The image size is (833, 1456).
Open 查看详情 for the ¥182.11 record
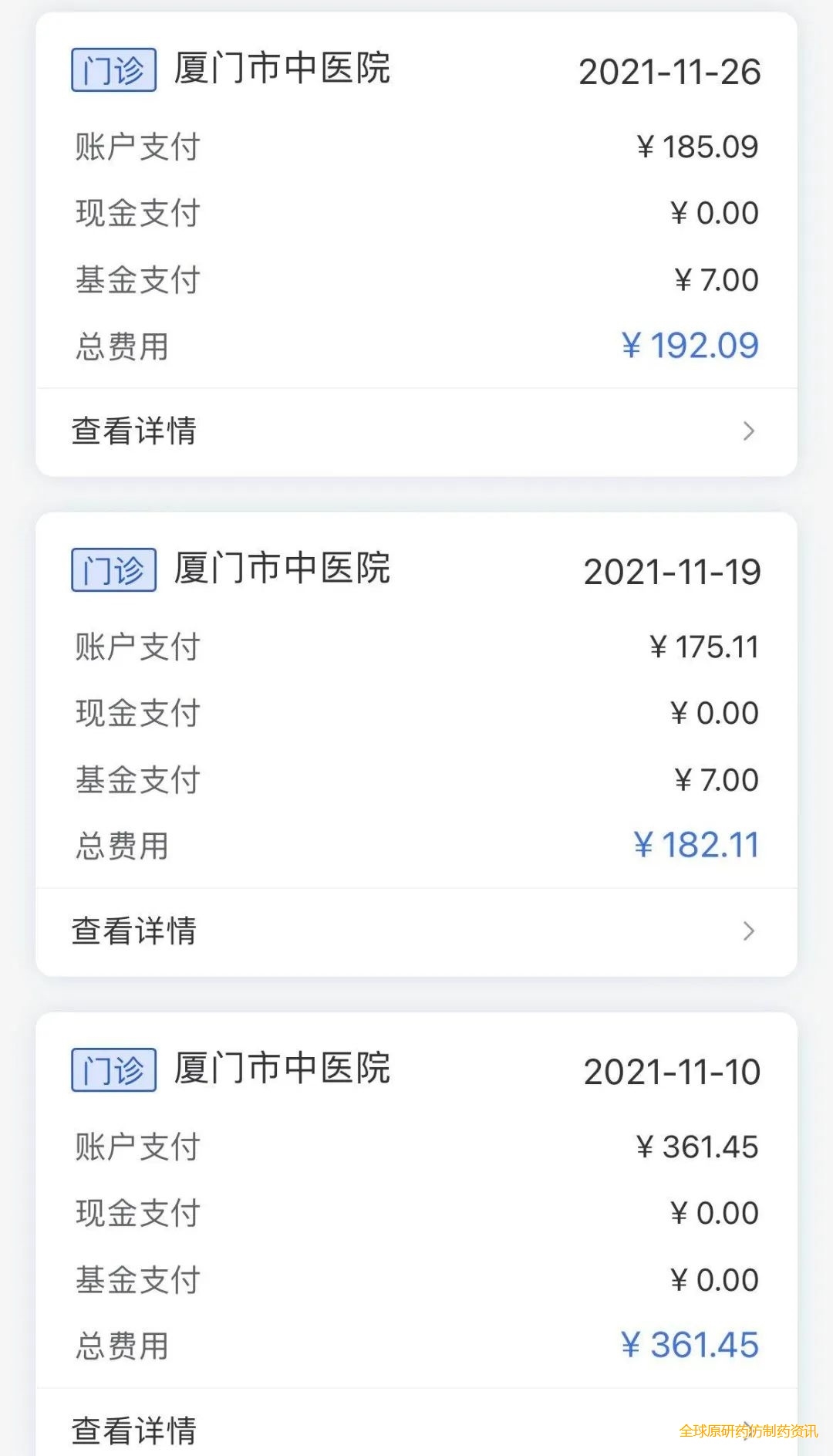point(134,931)
